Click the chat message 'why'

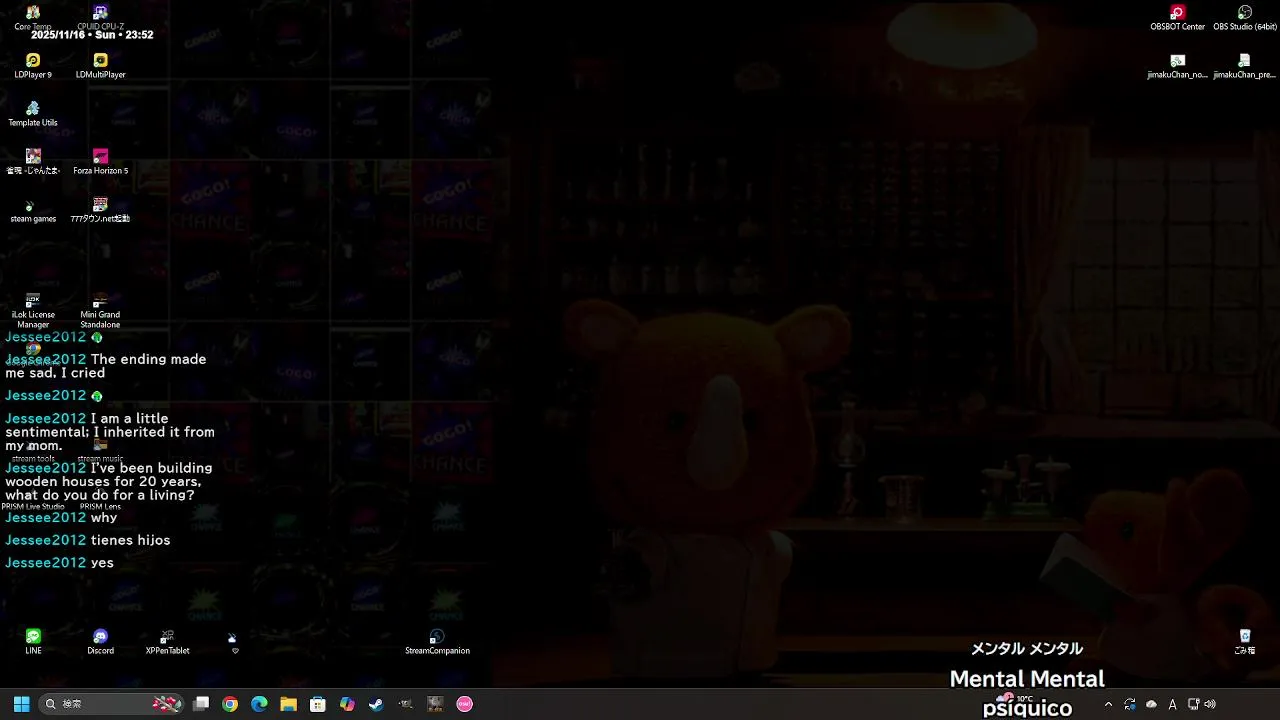point(104,518)
